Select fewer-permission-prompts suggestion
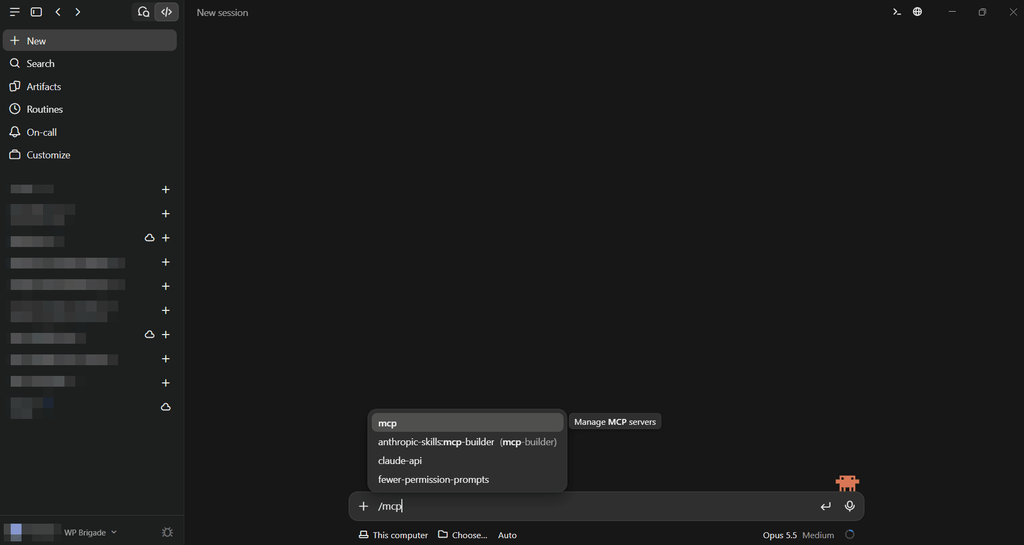The image size is (1024, 545). click(468, 480)
